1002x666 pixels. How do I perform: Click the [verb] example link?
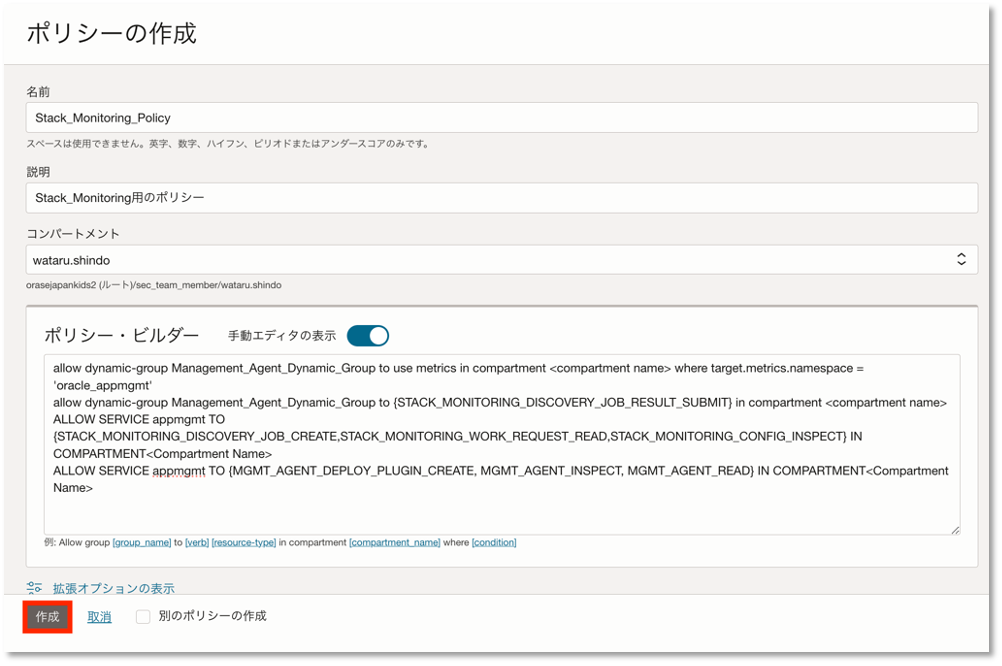195,543
